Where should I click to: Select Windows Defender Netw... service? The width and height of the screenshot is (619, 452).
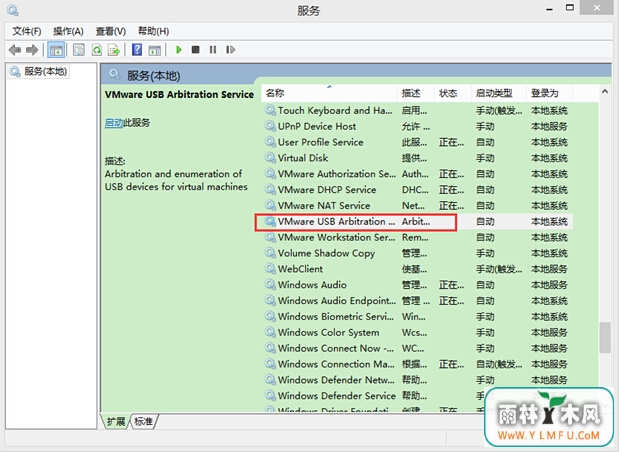pyautogui.click(x=417, y=380)
